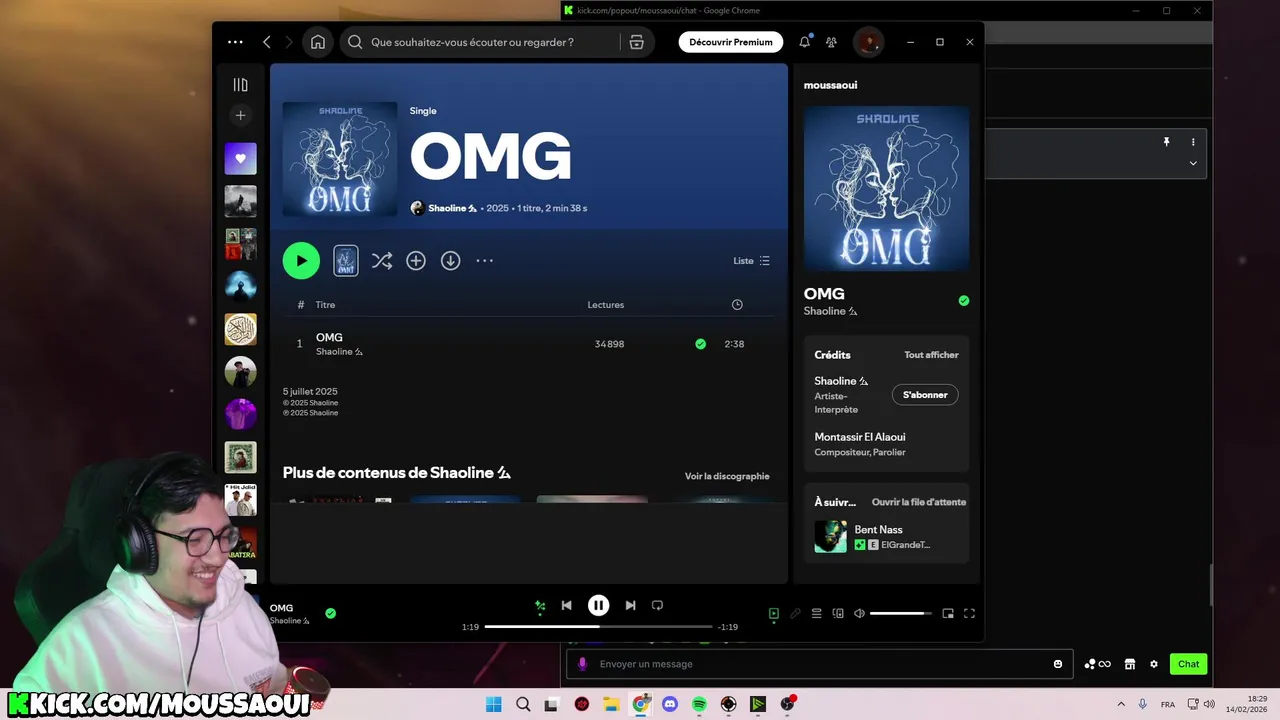Seek using the song progress bar
The height and width of the screenshot is (720, 1280).
click(598, 627)
